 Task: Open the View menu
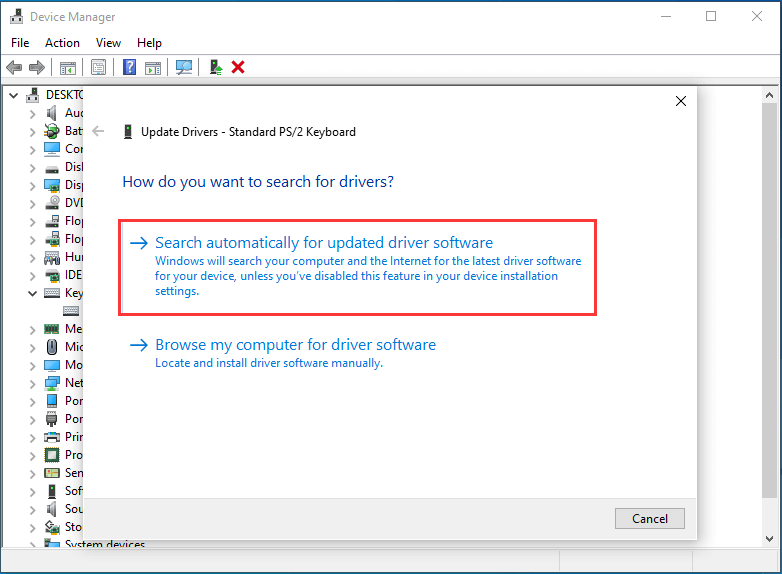(x=108, y=43)
